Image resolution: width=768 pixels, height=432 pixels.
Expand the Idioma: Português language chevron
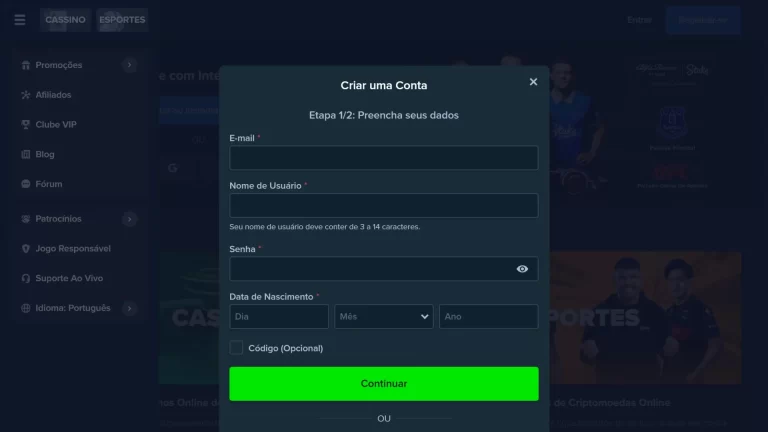[129, 308]
